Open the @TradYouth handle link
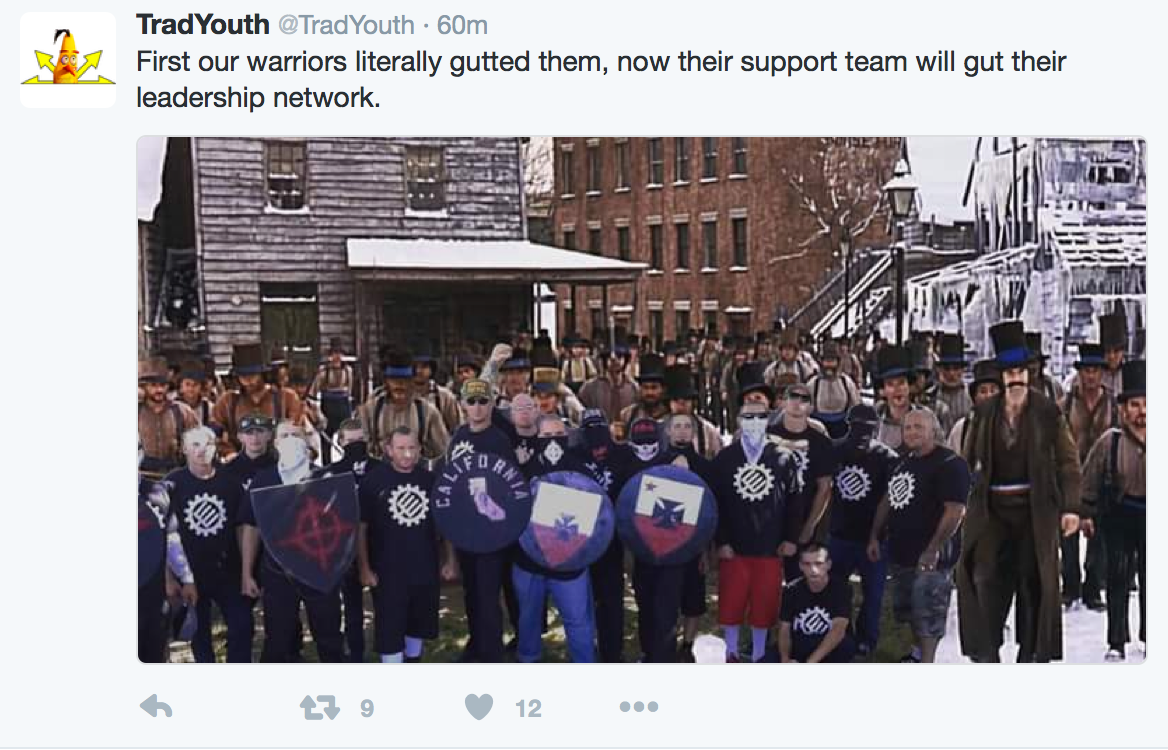The height and width of the screenshot is (750, 1168). [x=346, y=25]
